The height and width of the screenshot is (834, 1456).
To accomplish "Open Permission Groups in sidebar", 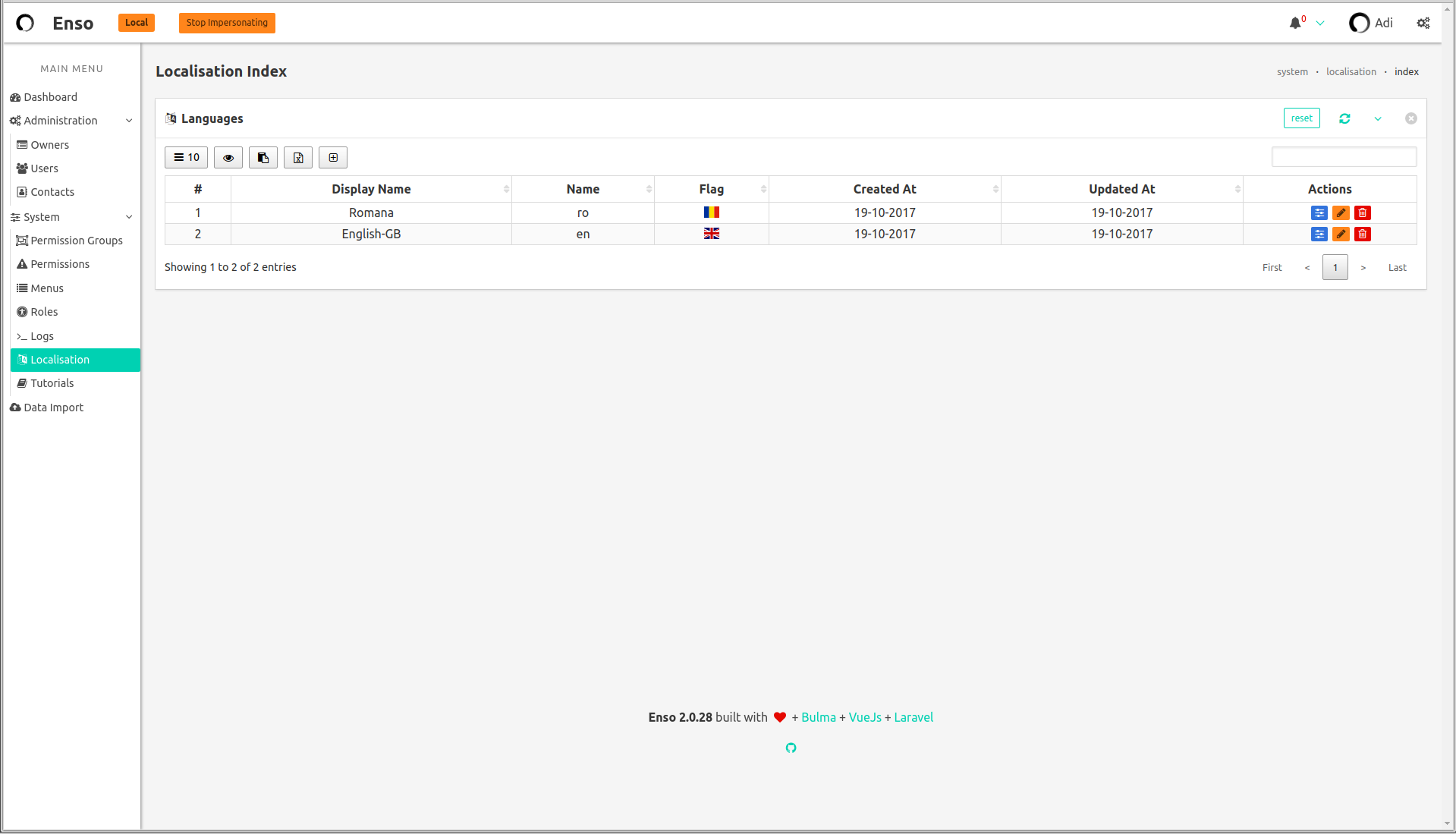I will [x=76, y=241].
